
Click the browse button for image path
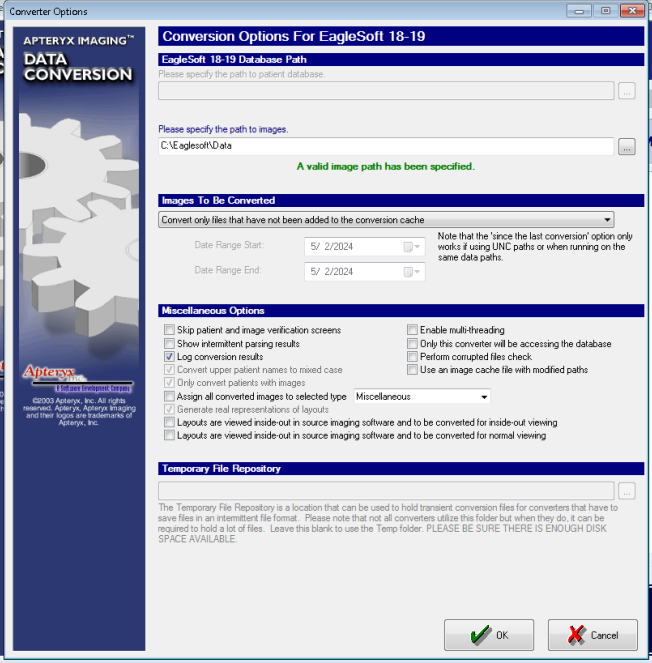pos(626,147)
